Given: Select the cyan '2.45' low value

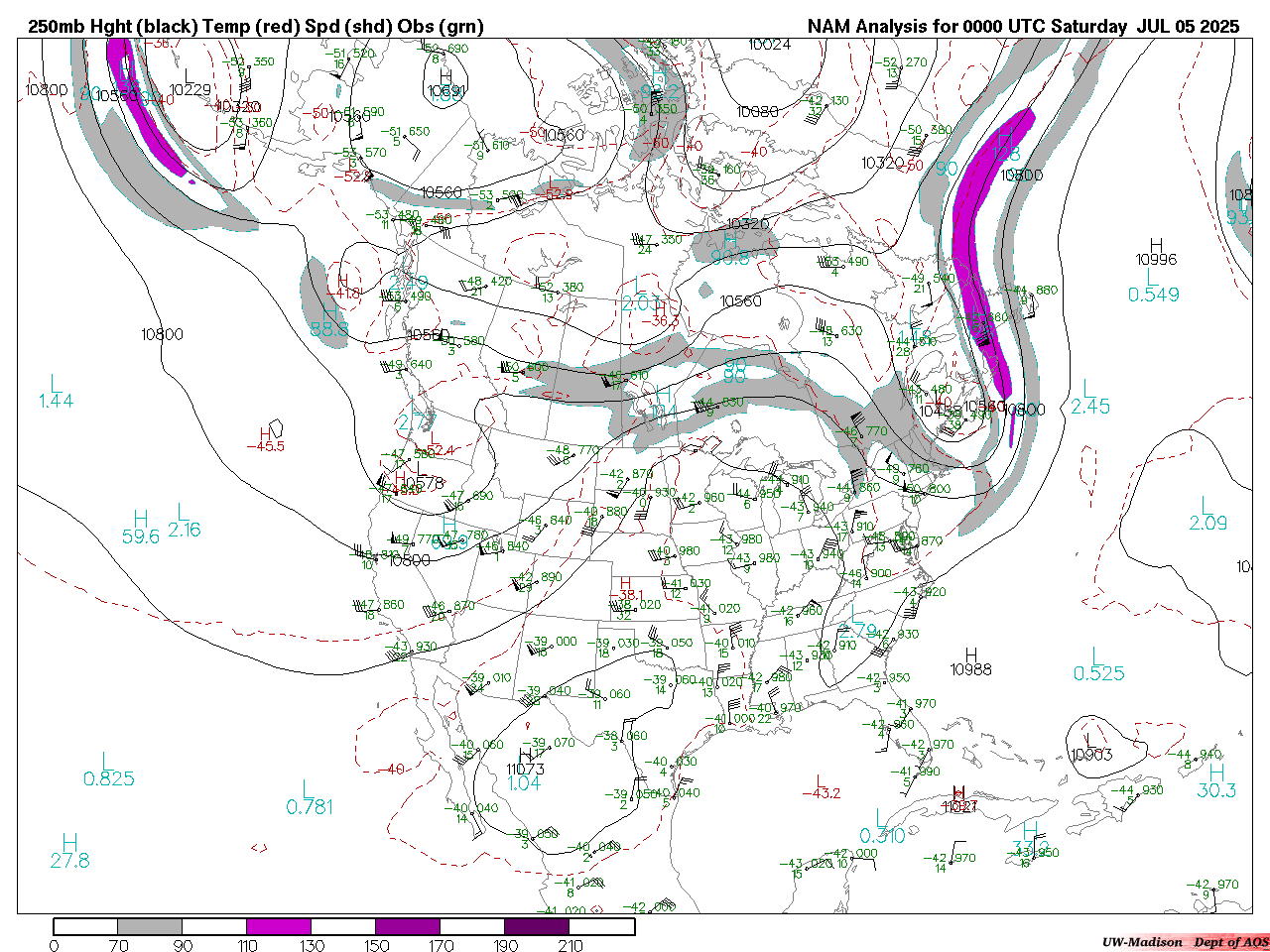Looking at the screenshot, I should click(1090, 407).
